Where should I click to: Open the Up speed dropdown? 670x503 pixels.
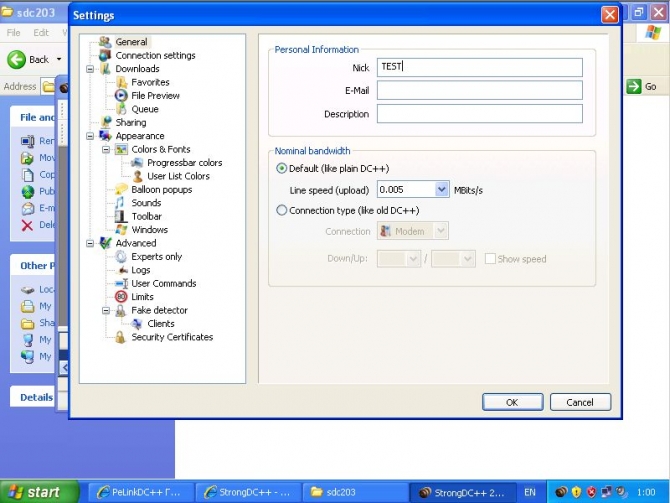coord(468,259)
